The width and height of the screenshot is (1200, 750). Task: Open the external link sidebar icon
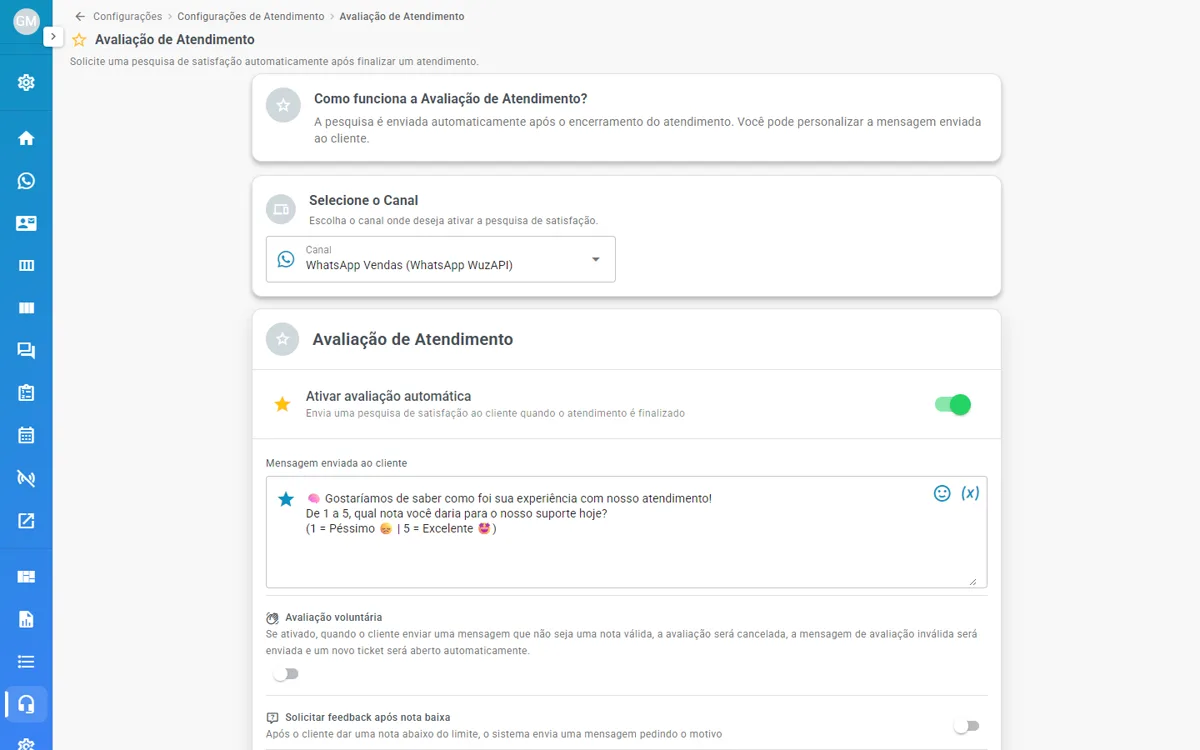26,520
